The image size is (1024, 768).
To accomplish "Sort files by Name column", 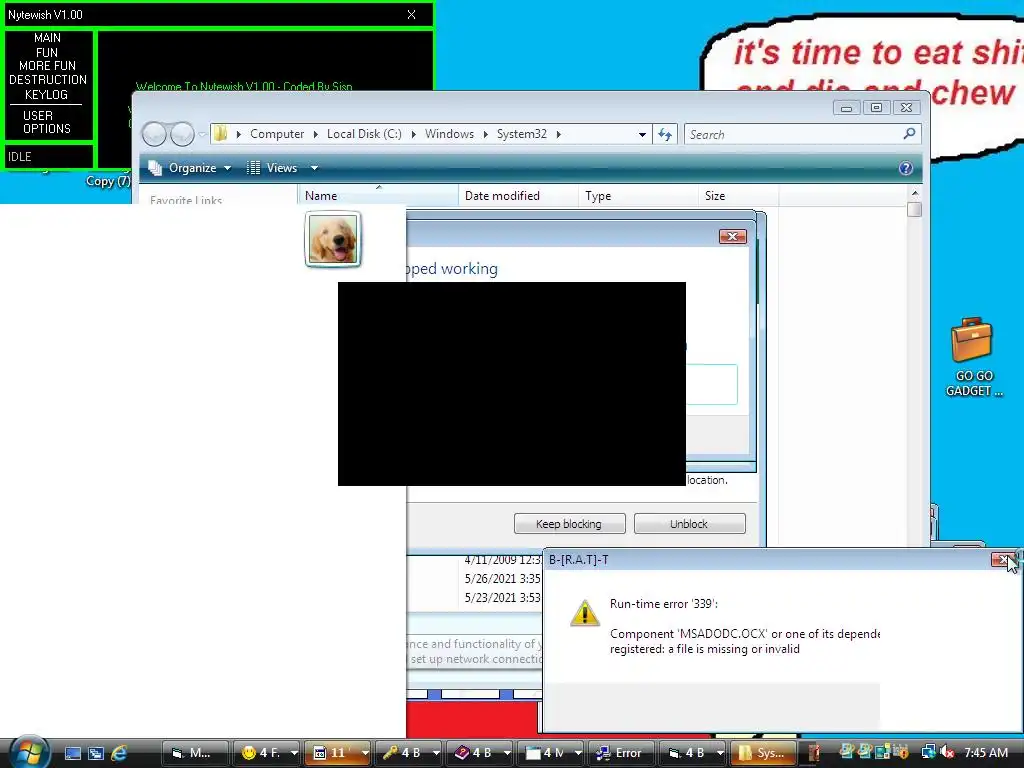I will click(x=378, y=196).
